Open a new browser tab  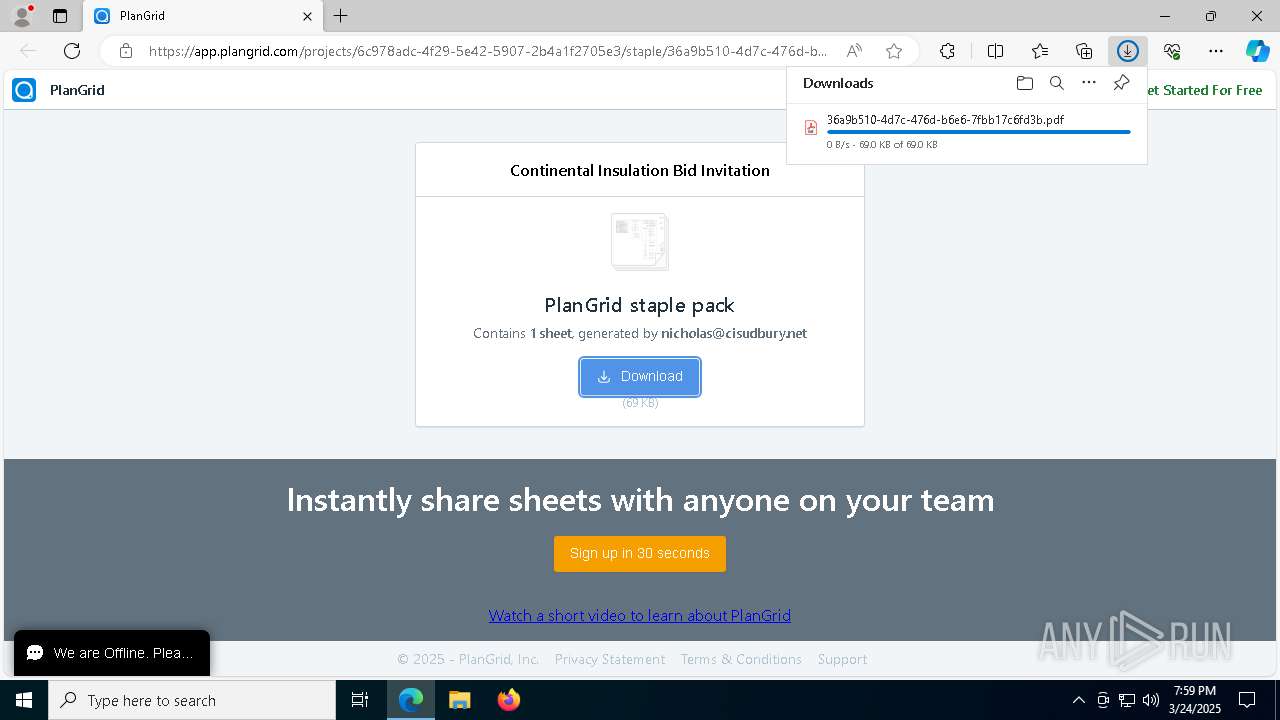[341, 16]
